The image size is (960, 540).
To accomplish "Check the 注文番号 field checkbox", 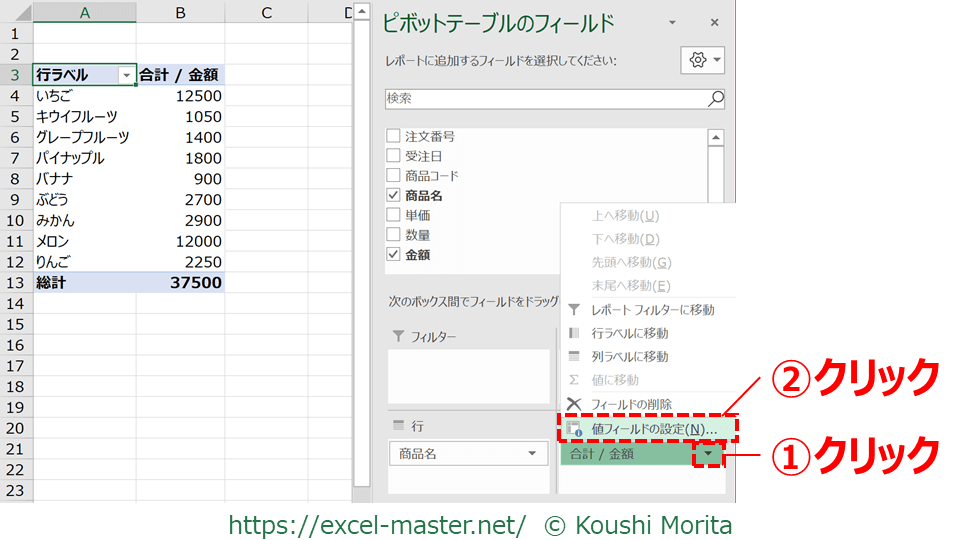I will pos(393,136).
